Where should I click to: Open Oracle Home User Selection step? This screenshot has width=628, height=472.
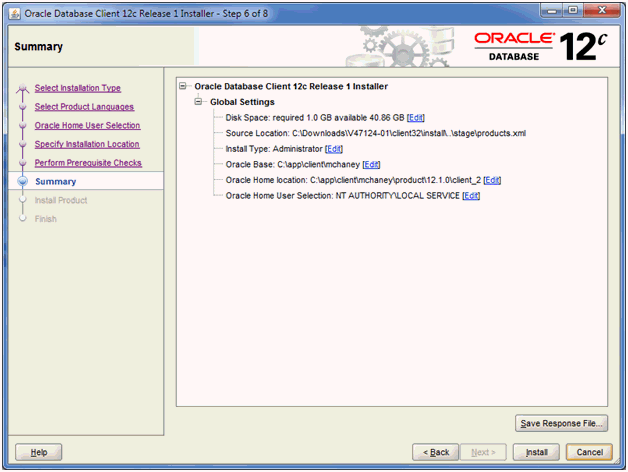click(87, 125)
